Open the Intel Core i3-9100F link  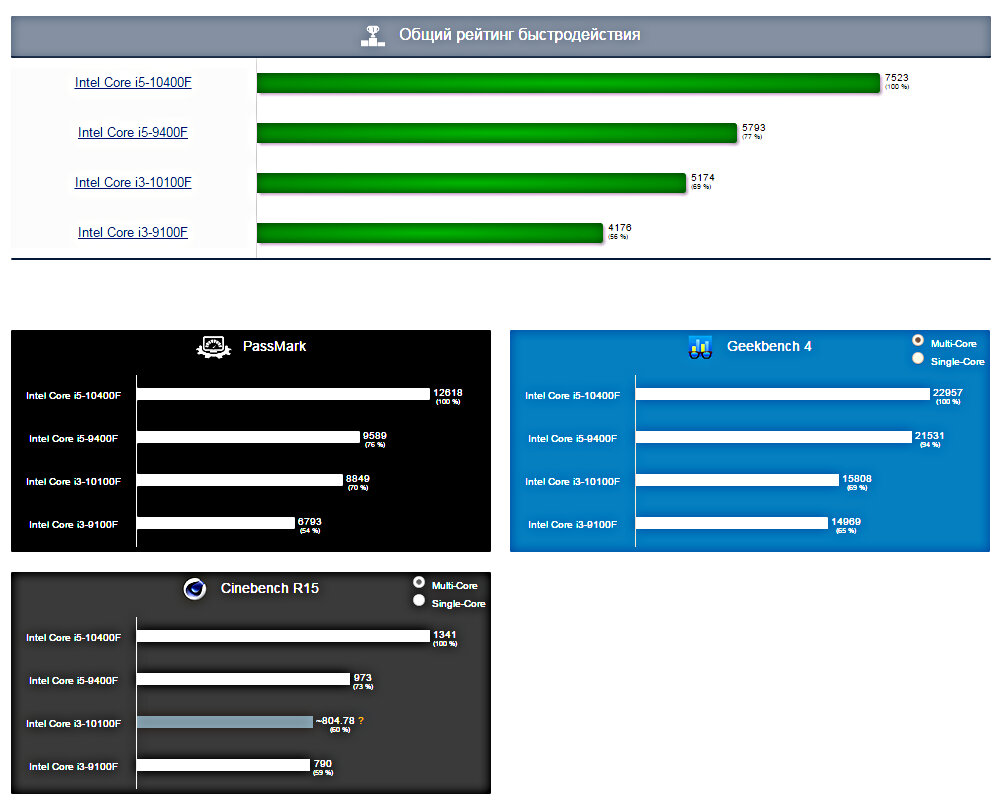[133, 232]
